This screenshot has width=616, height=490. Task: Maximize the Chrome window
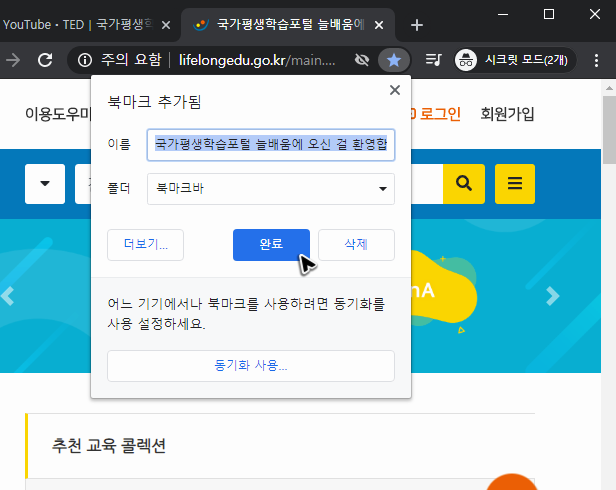(x=549, y=15)
